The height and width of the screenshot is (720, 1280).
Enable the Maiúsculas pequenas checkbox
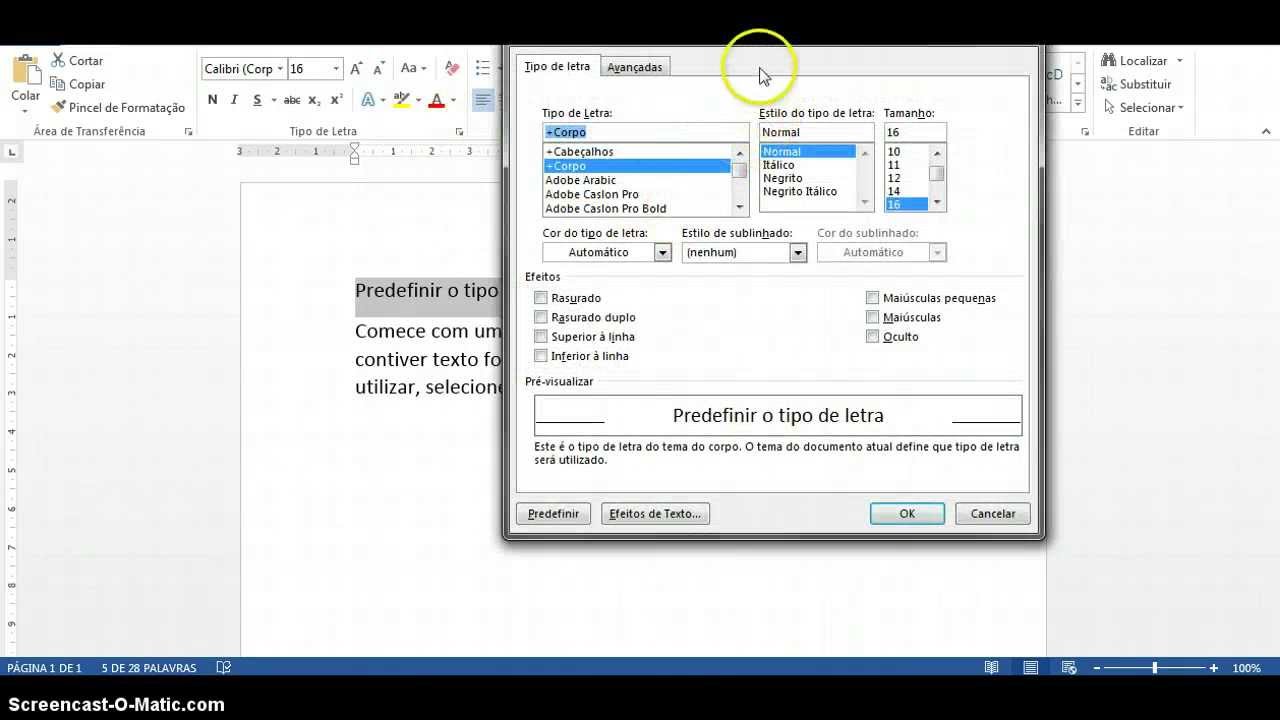tap(873, 298)
